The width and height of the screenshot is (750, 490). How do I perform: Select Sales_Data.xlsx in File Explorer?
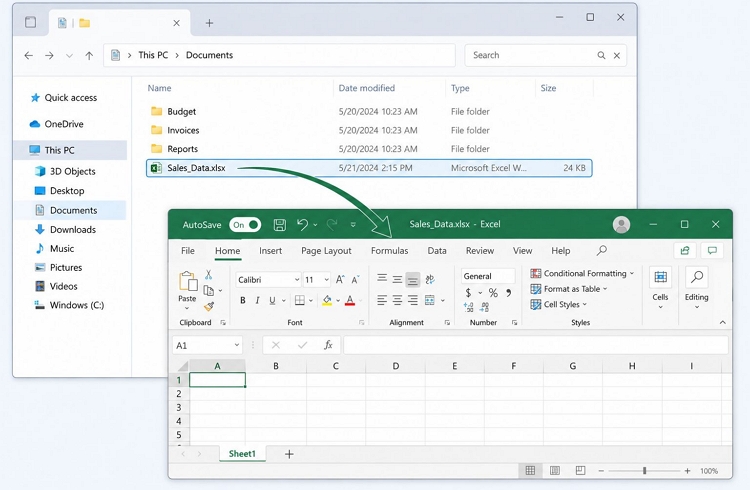pos(369,168)
